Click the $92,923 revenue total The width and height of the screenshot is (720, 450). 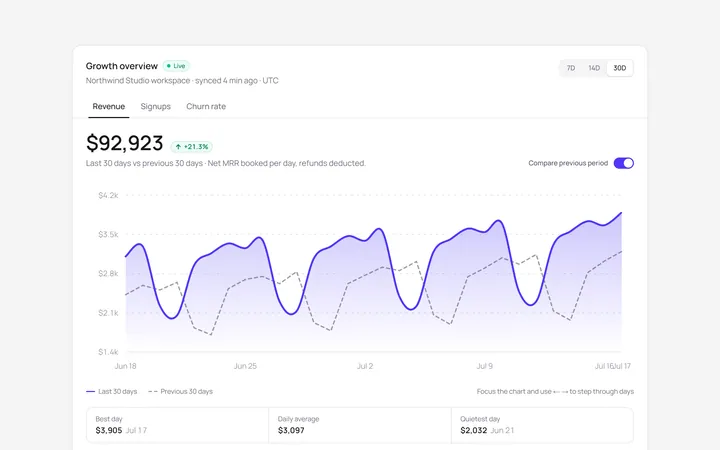point(124,143)
